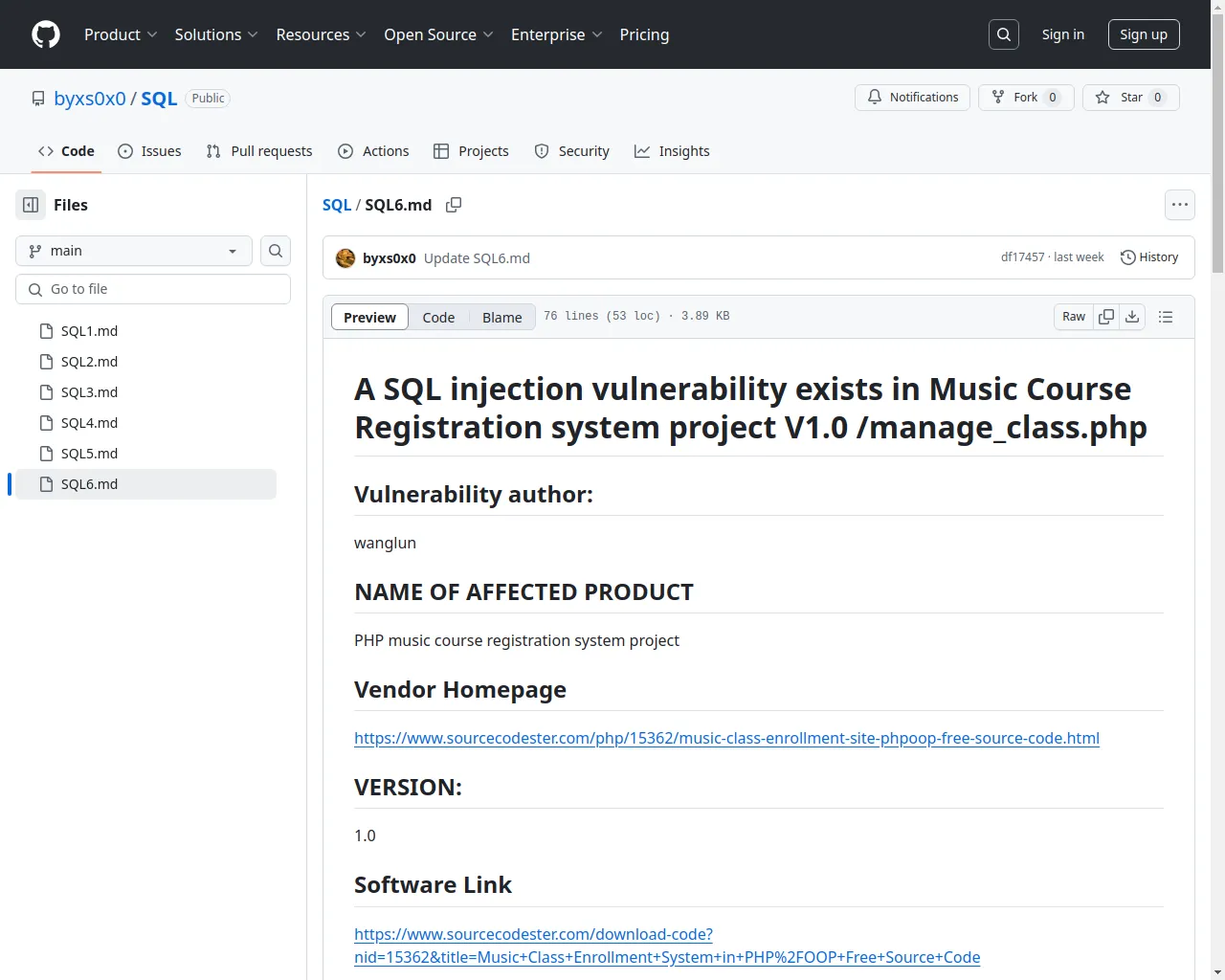1225x980 pixels.
Task: Download the raw SQL6.md file
Action: pos(1132,317)
